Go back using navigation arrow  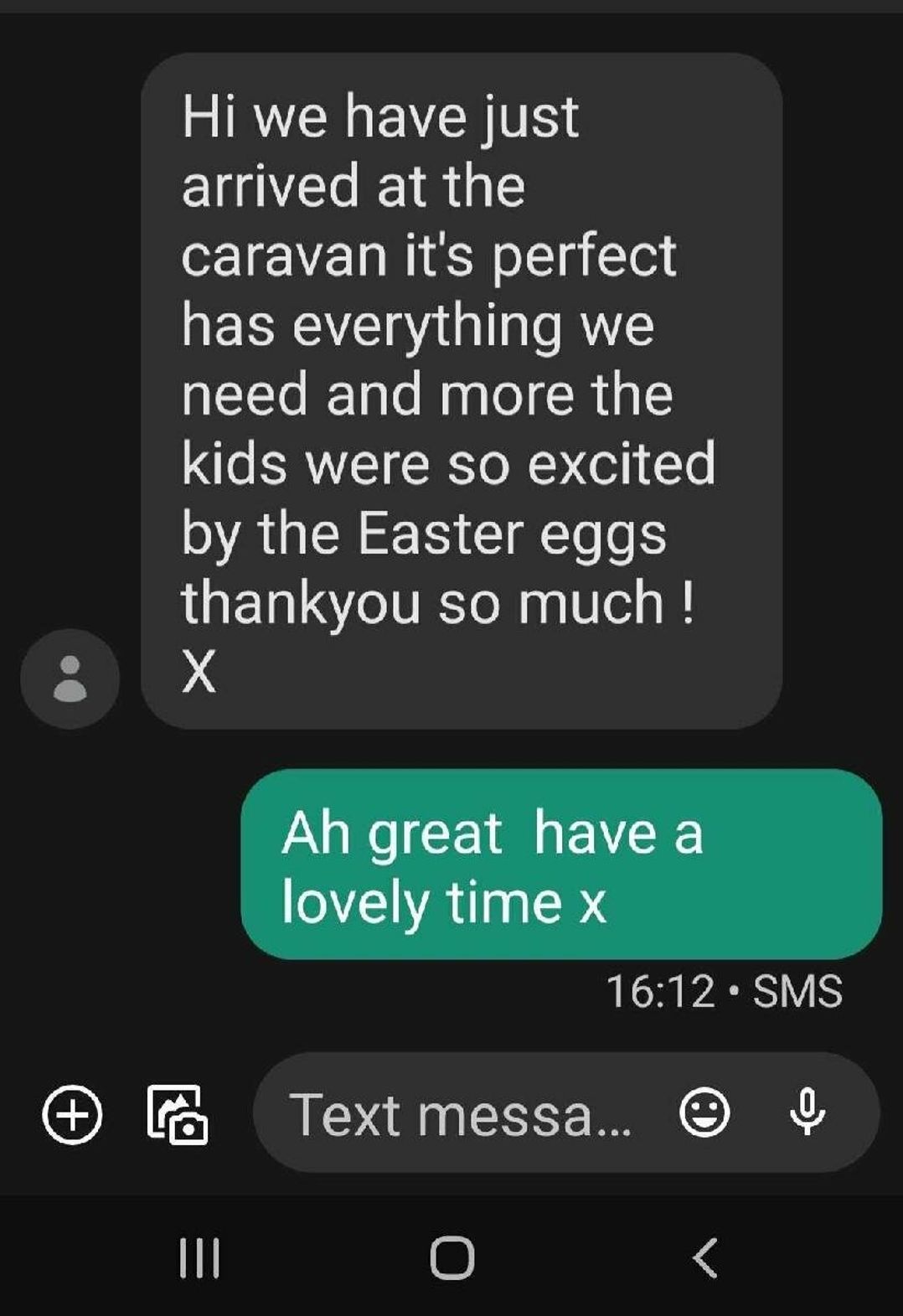[x=705, y=1257]
